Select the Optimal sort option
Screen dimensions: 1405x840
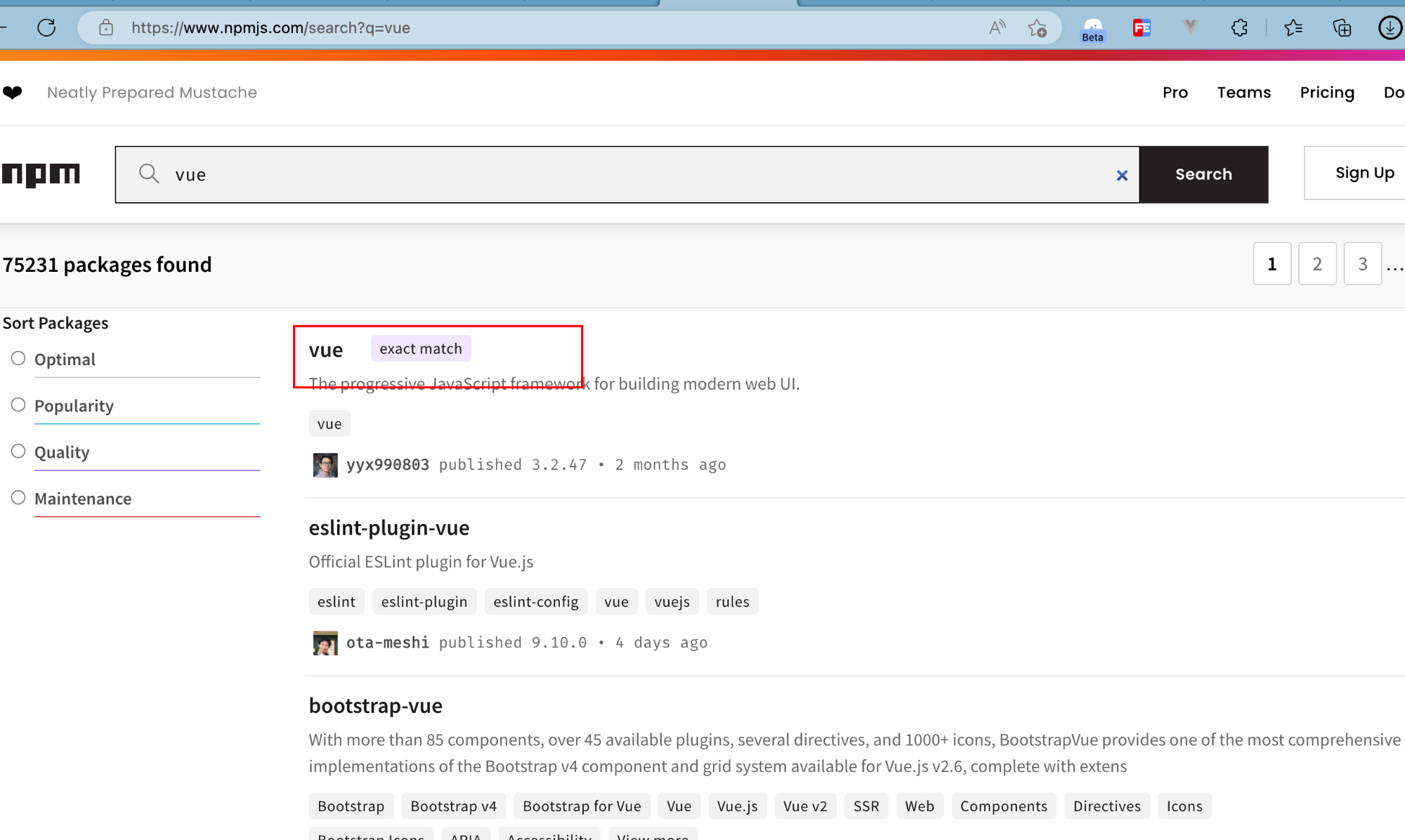18,359
